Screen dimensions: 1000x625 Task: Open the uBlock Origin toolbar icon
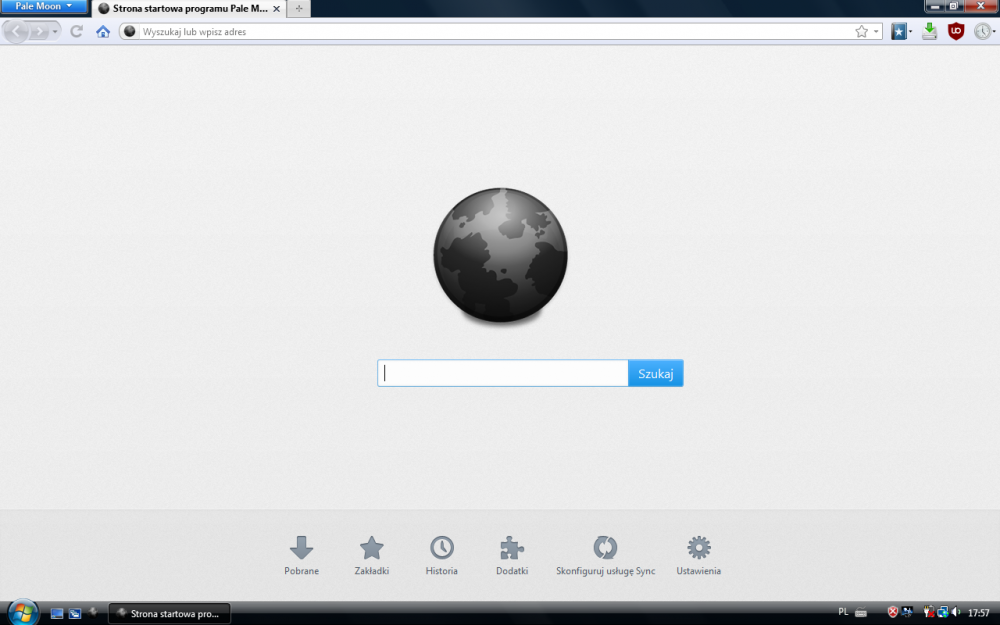click(957, 31)
